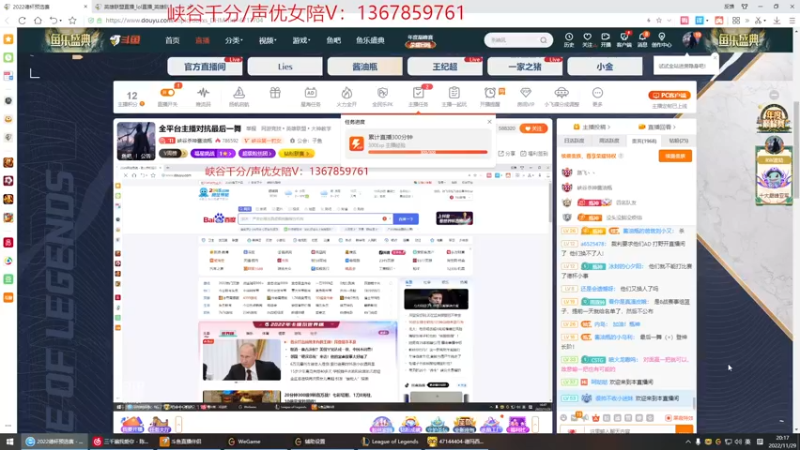Open the AD 星海任务 icon
The width and height of the screenshot is (800, 450).
pos(310,93)
